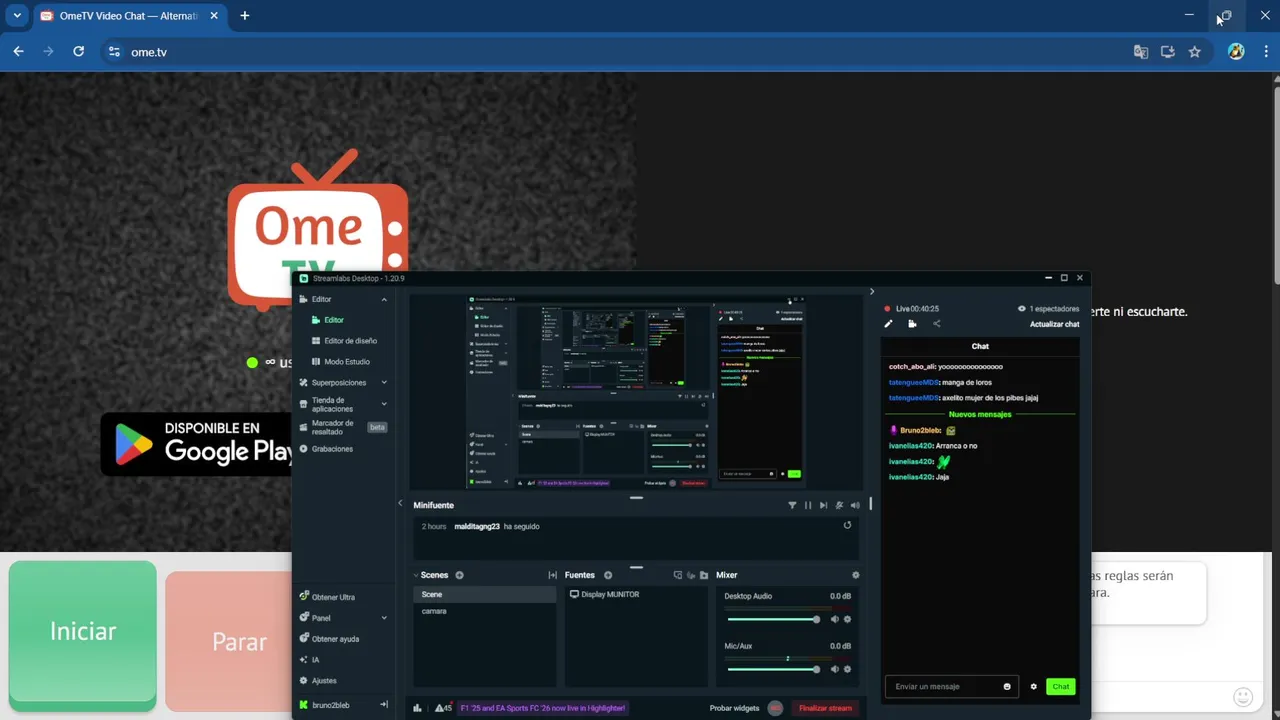Send message with green Chat button
Screen dimensions: 1280x720
click(1061, 686)
